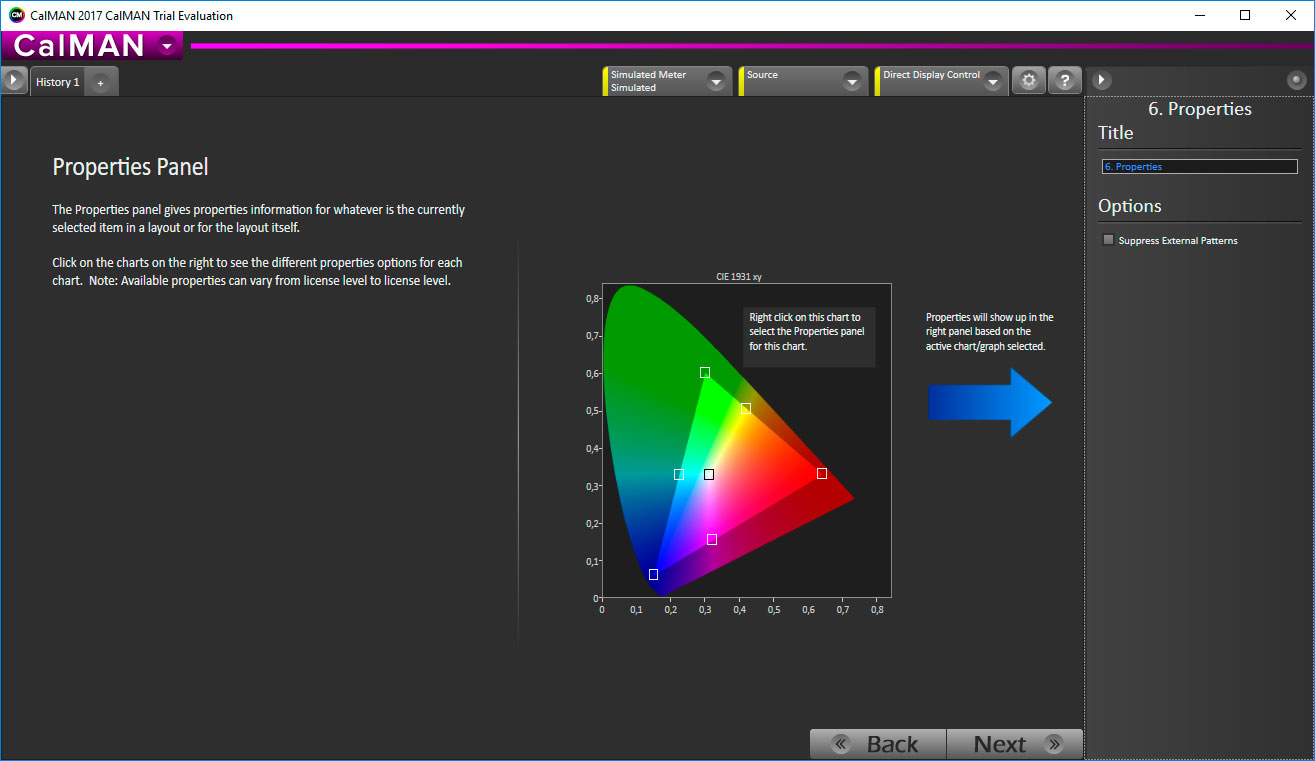Click the Properties Panel heading
This screenshot has width=1315, height=761.
(130, 167)
